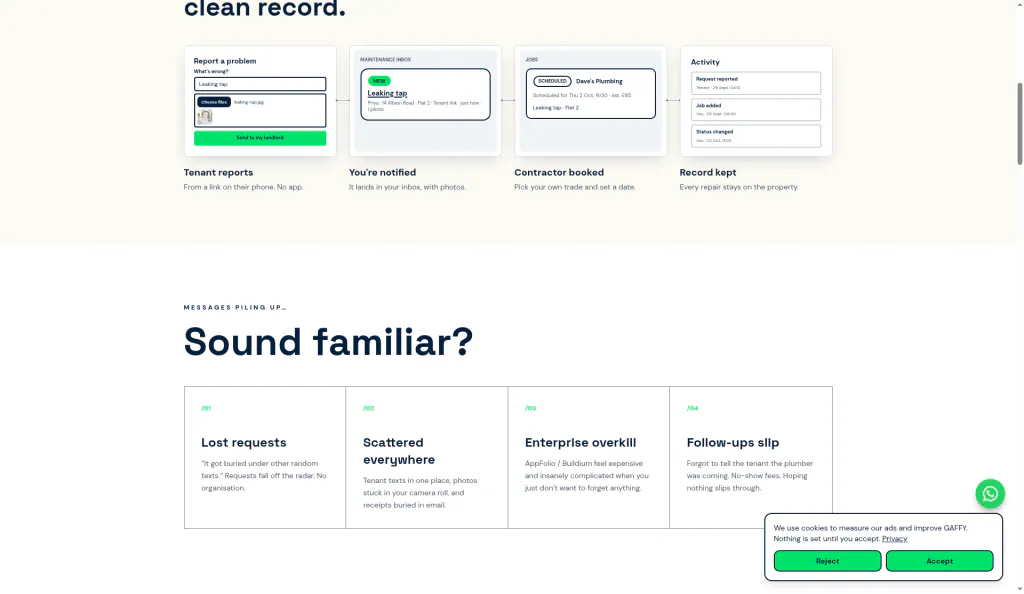Click the 'Choose files' button
The image size is (1024, 594).
click(x=214, y=102)
